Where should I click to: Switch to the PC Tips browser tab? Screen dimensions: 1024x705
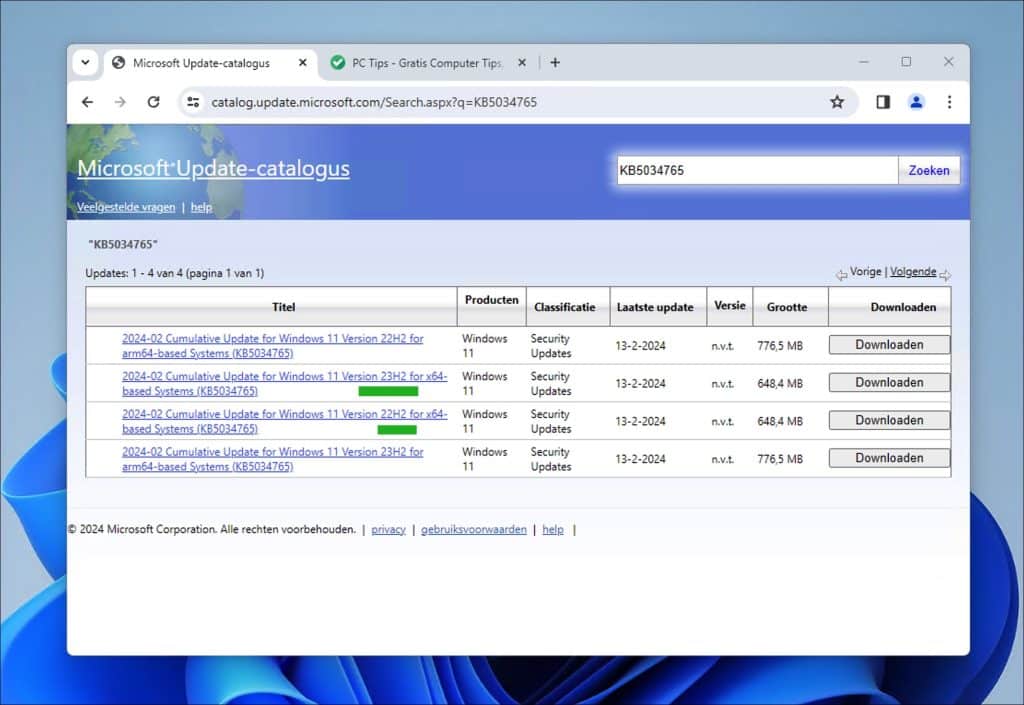[428, 63]
